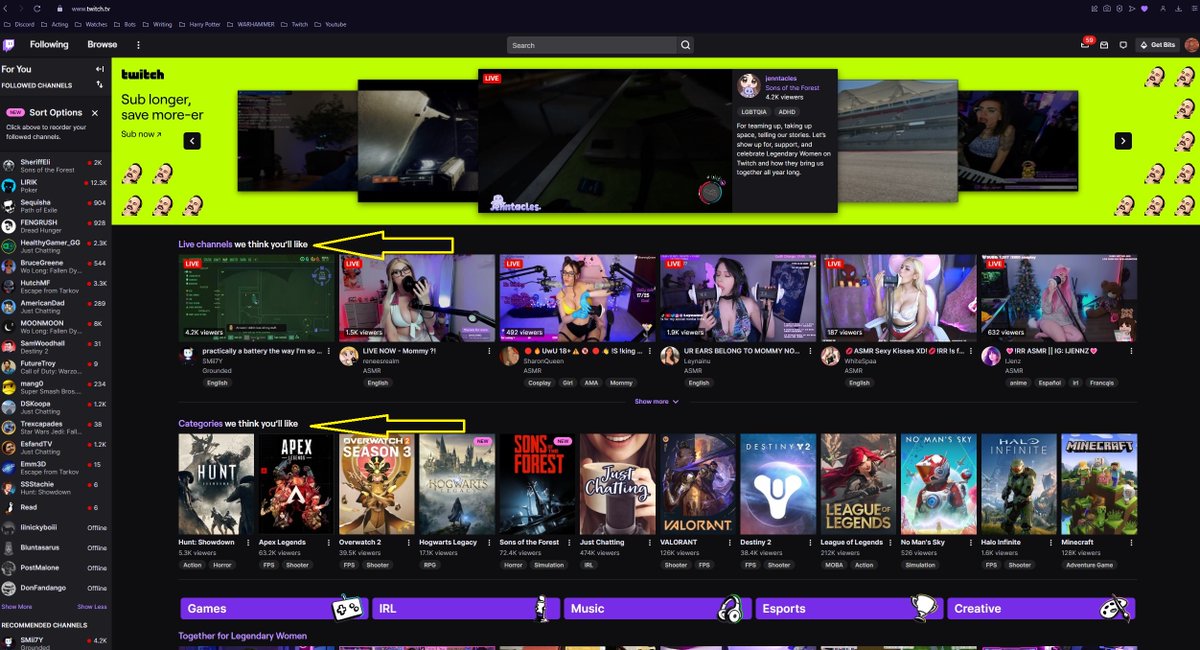
Task: Click the search magnifier button
Action: pyautogui.click(x=686, y=45)
